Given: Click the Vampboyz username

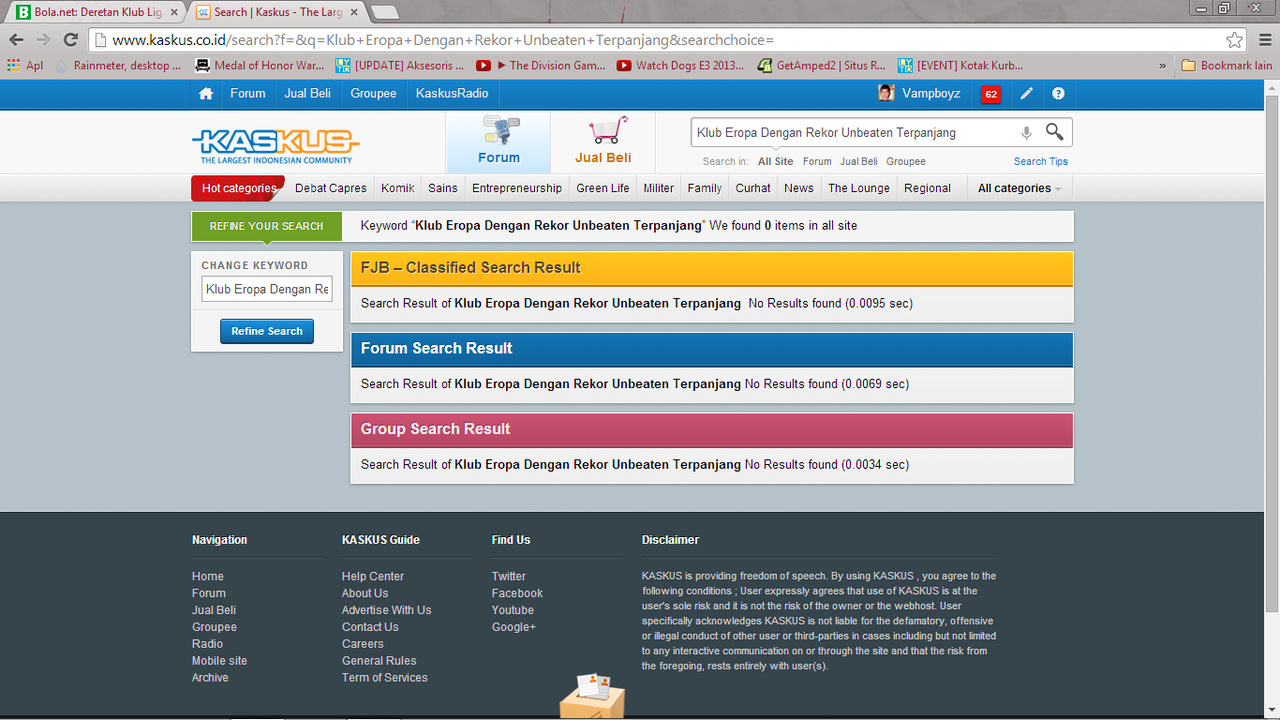Looking at the screenshot, I should (x=931, y=93).
